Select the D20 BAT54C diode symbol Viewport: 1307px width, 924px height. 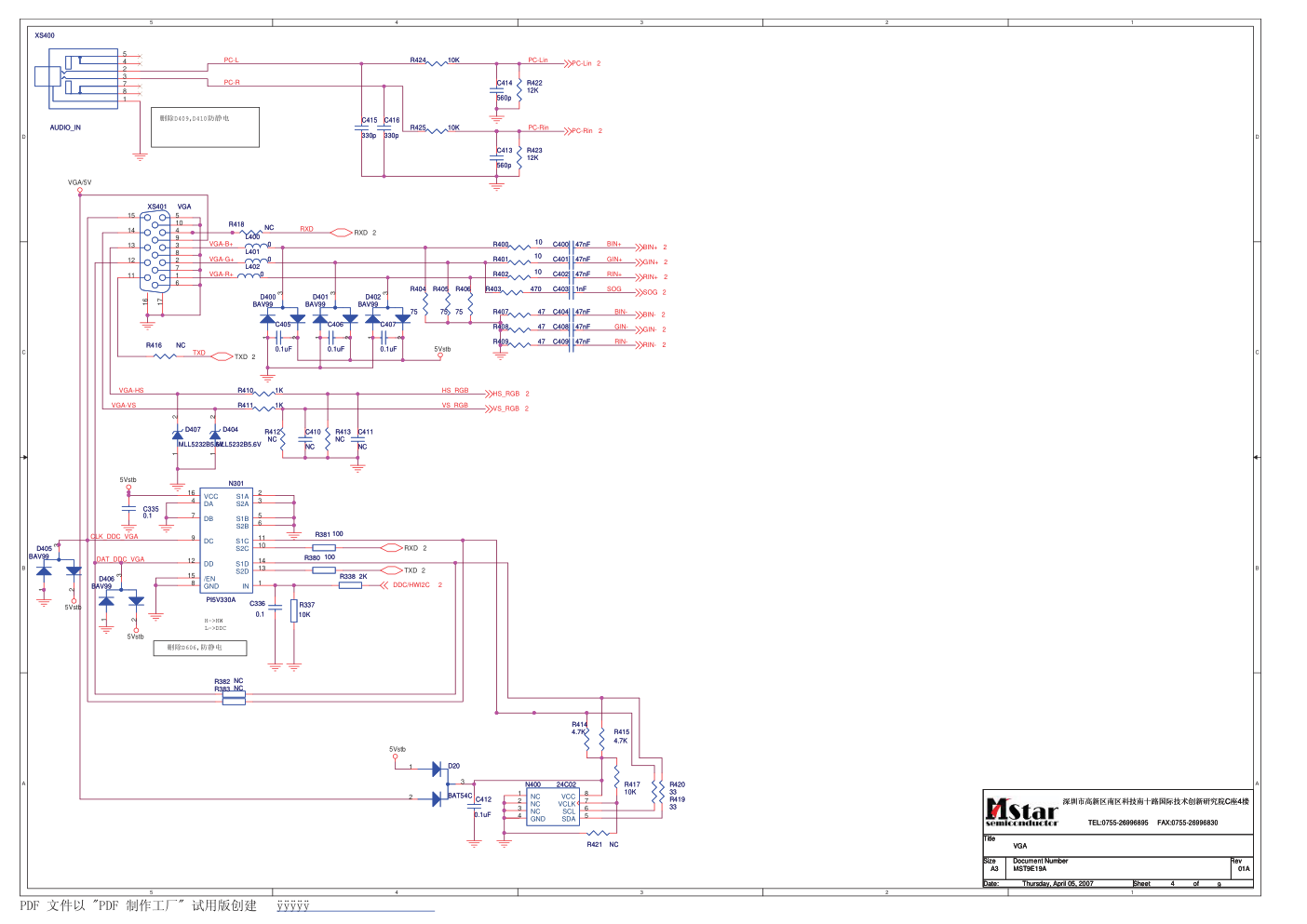pos(438,783)
